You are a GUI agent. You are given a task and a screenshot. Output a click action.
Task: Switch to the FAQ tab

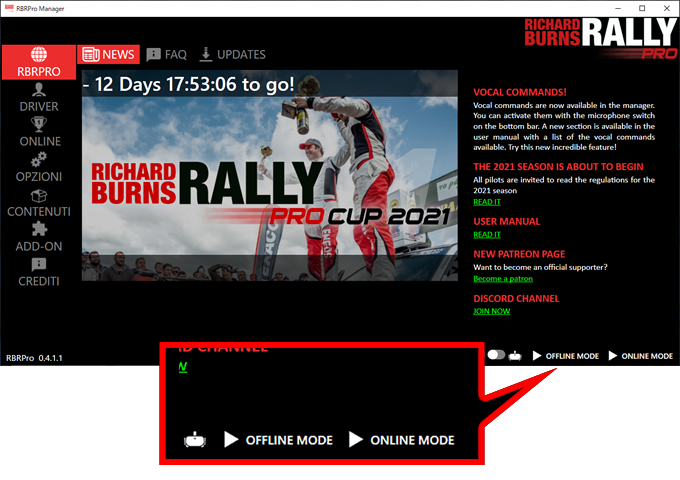(167, 55)
